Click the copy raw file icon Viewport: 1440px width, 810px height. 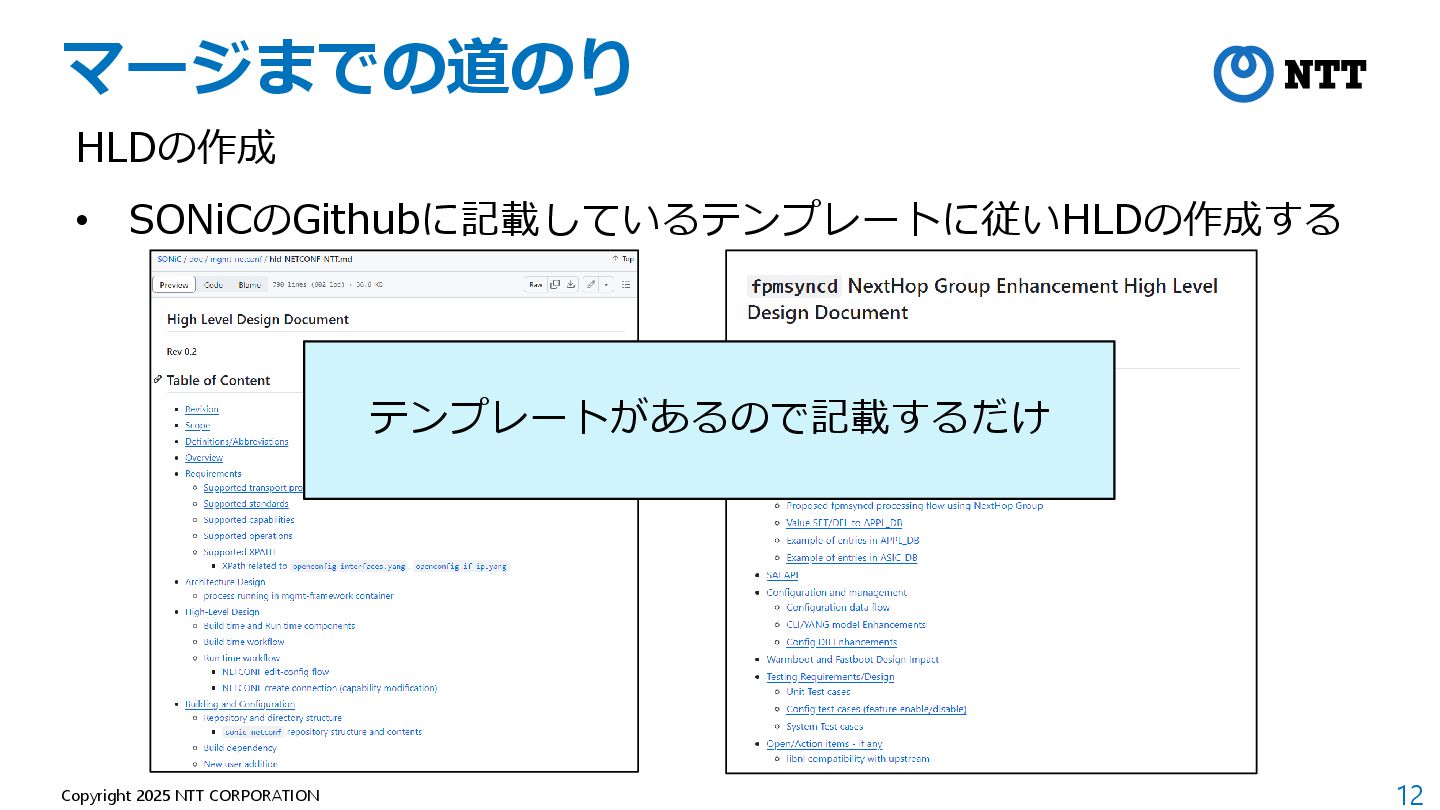click(556, 284)
